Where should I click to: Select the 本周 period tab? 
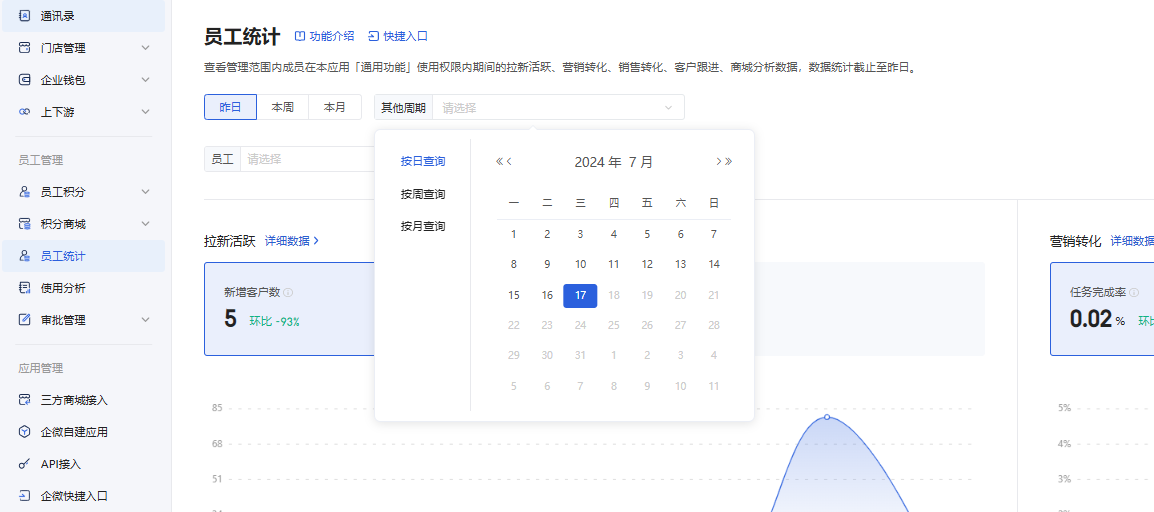(283, 107)
